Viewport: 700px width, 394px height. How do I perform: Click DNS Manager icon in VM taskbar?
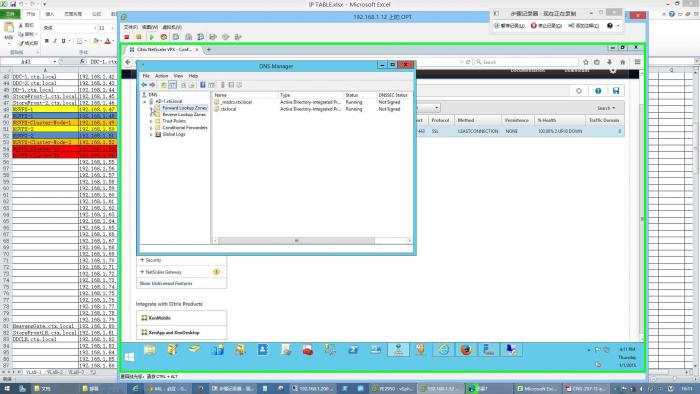(x=398, y=350)
